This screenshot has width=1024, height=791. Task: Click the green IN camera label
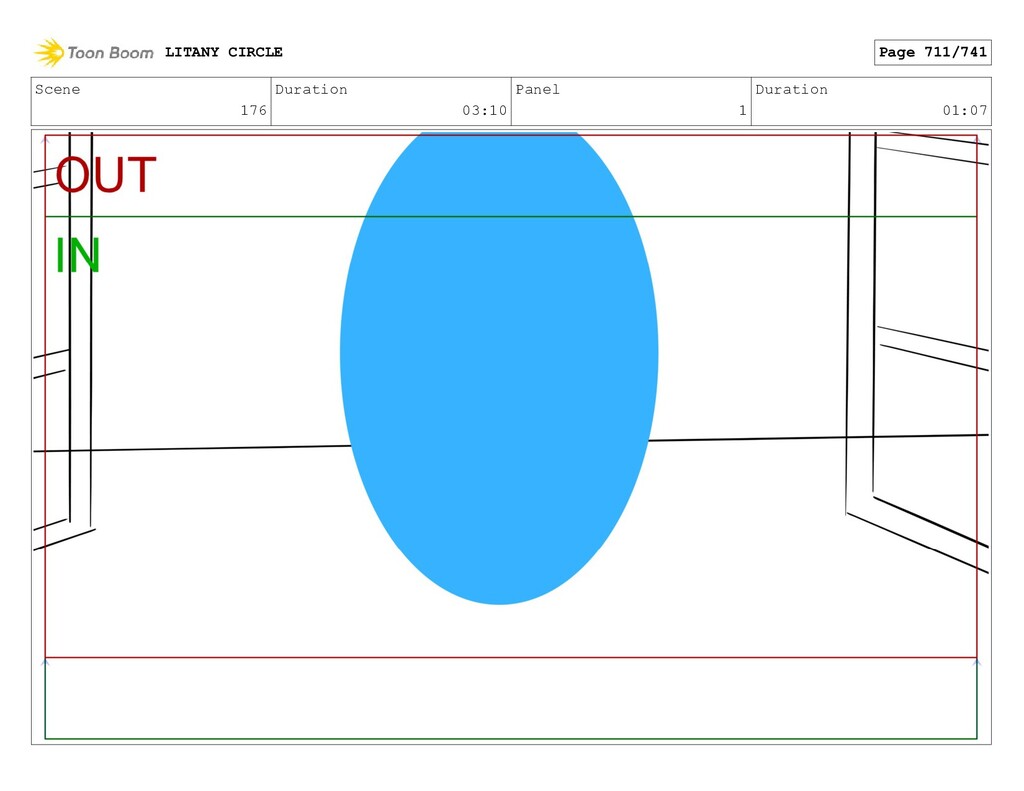pyautogui.click(x=78, y=255)
